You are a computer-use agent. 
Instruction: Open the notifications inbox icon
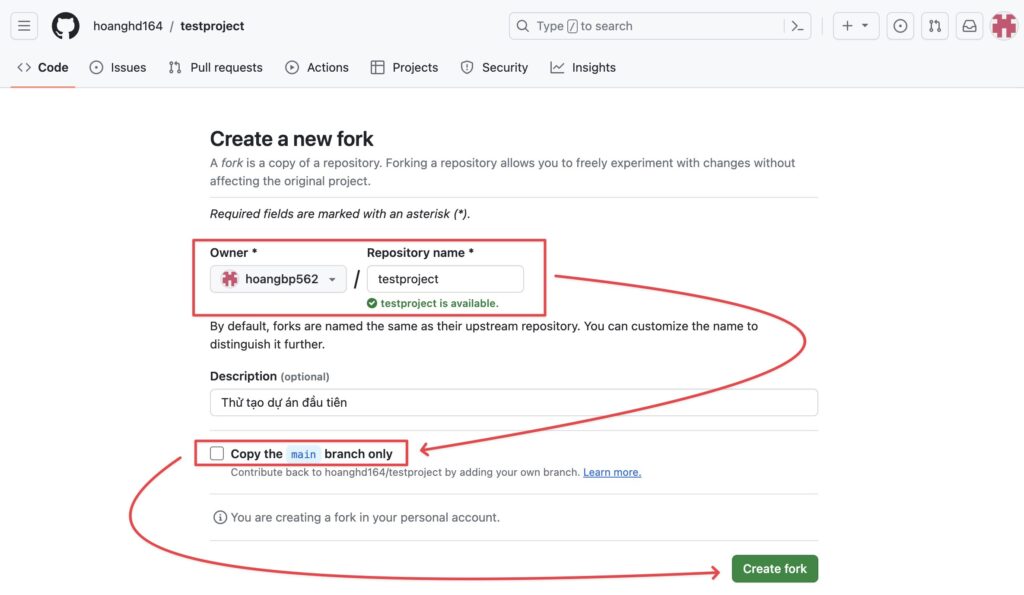point(970,26)
